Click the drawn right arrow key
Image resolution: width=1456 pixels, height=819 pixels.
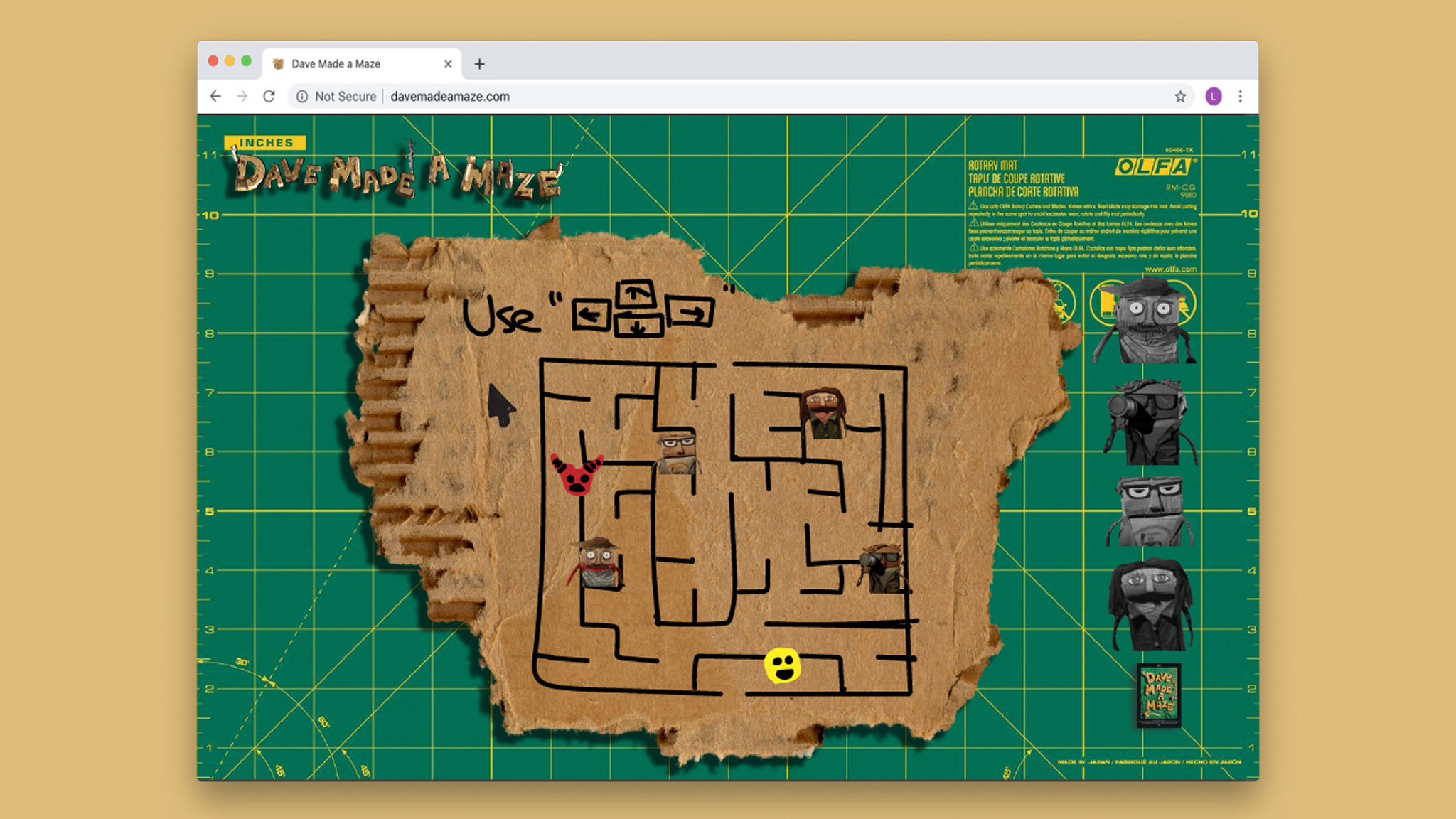[691, 312]
